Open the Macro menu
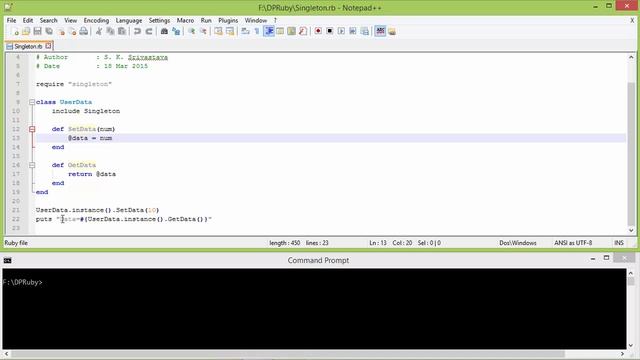Viewport: 640px width, 360px height. click(185, 20)
